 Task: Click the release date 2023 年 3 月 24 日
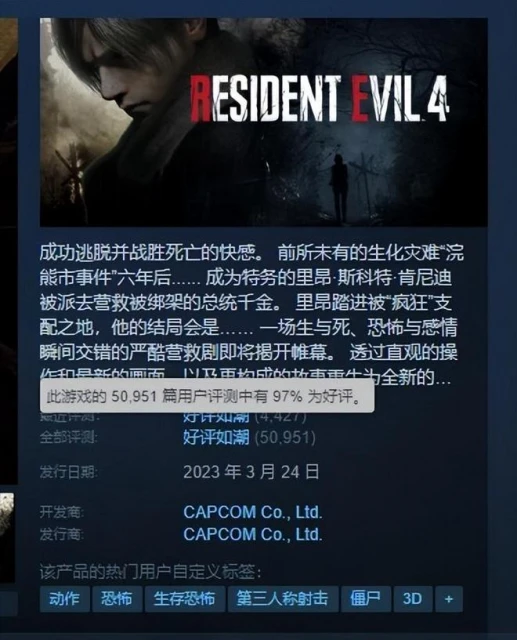tap(251, 472)
